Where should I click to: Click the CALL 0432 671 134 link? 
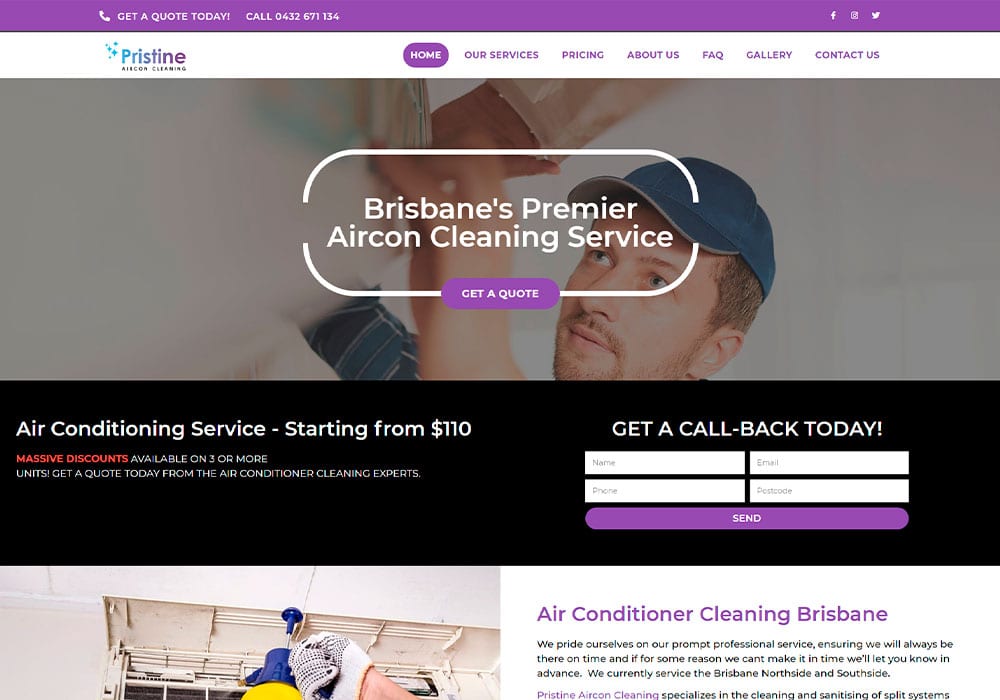pyautogui.click(x=293, y=17)
